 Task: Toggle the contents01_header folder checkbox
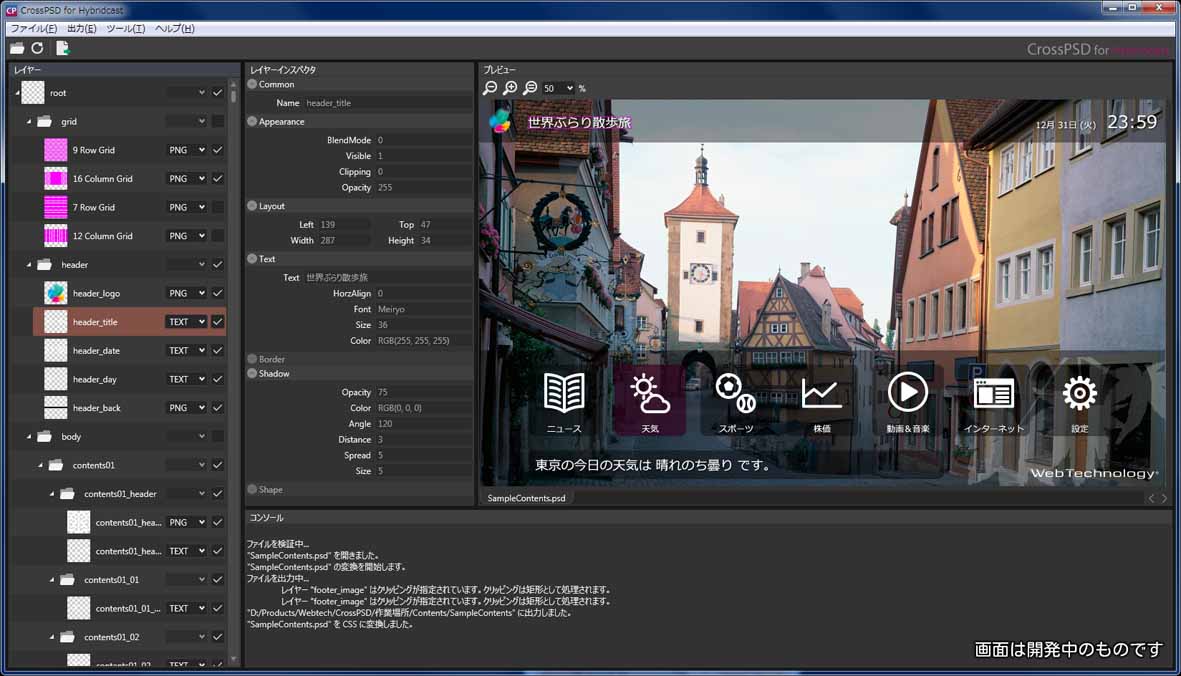[218, 494]
